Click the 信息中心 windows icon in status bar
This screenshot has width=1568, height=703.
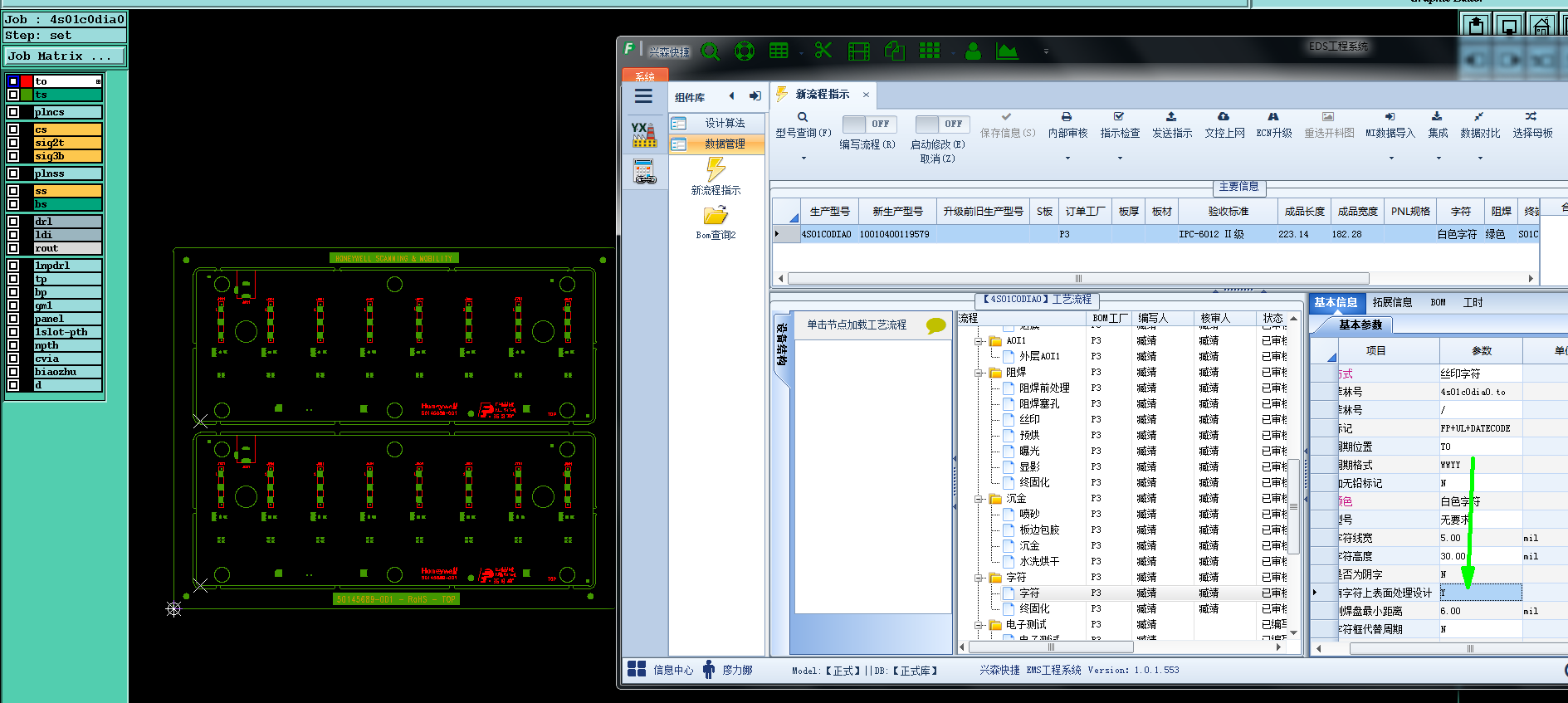point(637,669)
